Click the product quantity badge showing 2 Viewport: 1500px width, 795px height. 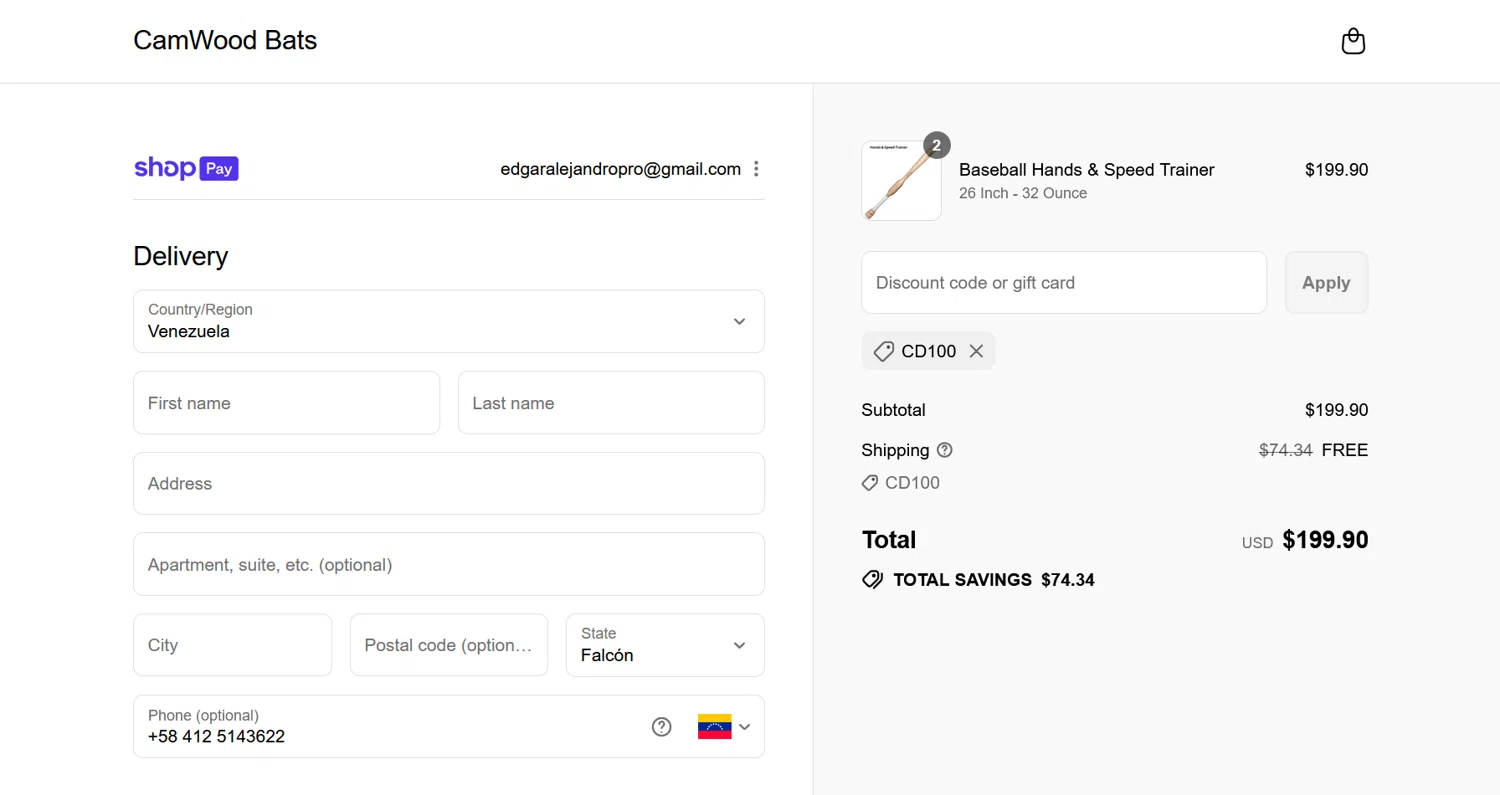[936, 145]
